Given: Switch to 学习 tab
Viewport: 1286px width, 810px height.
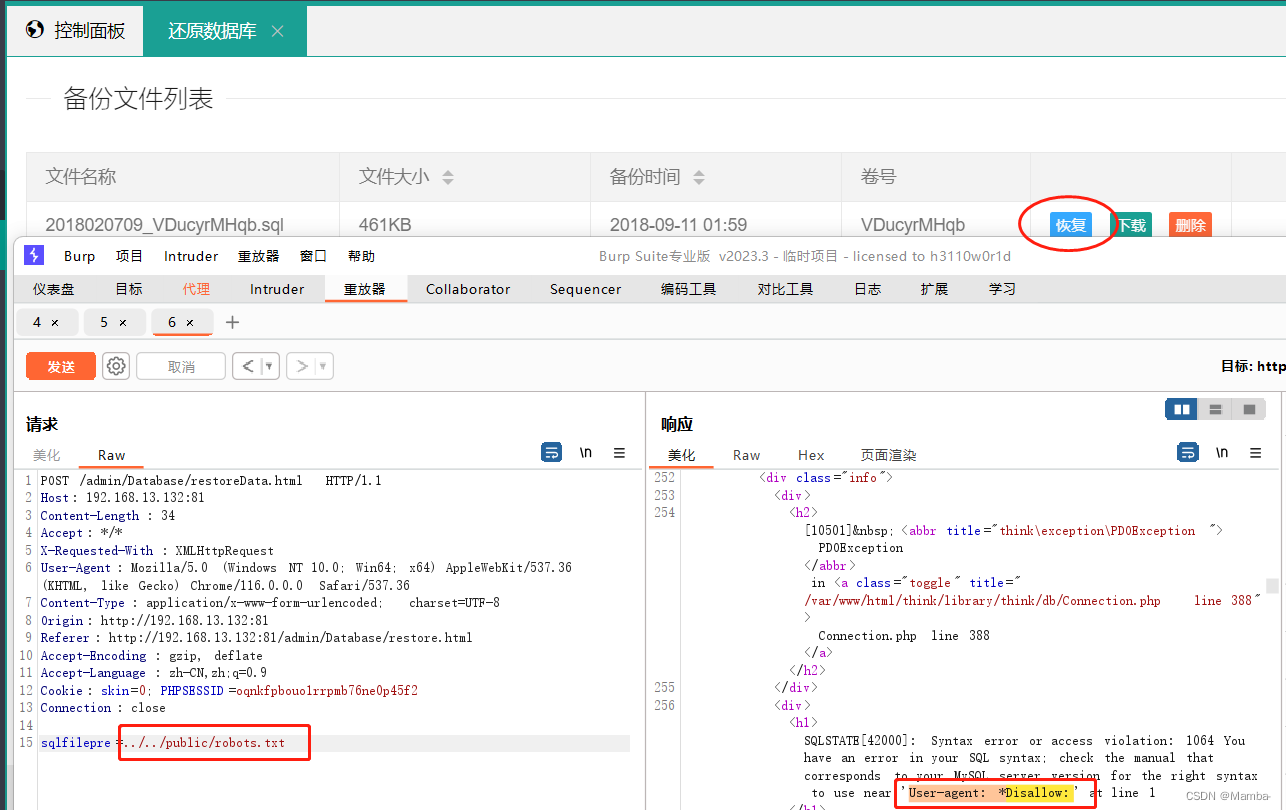Looking at the screenshot, I should point(1002,289).
